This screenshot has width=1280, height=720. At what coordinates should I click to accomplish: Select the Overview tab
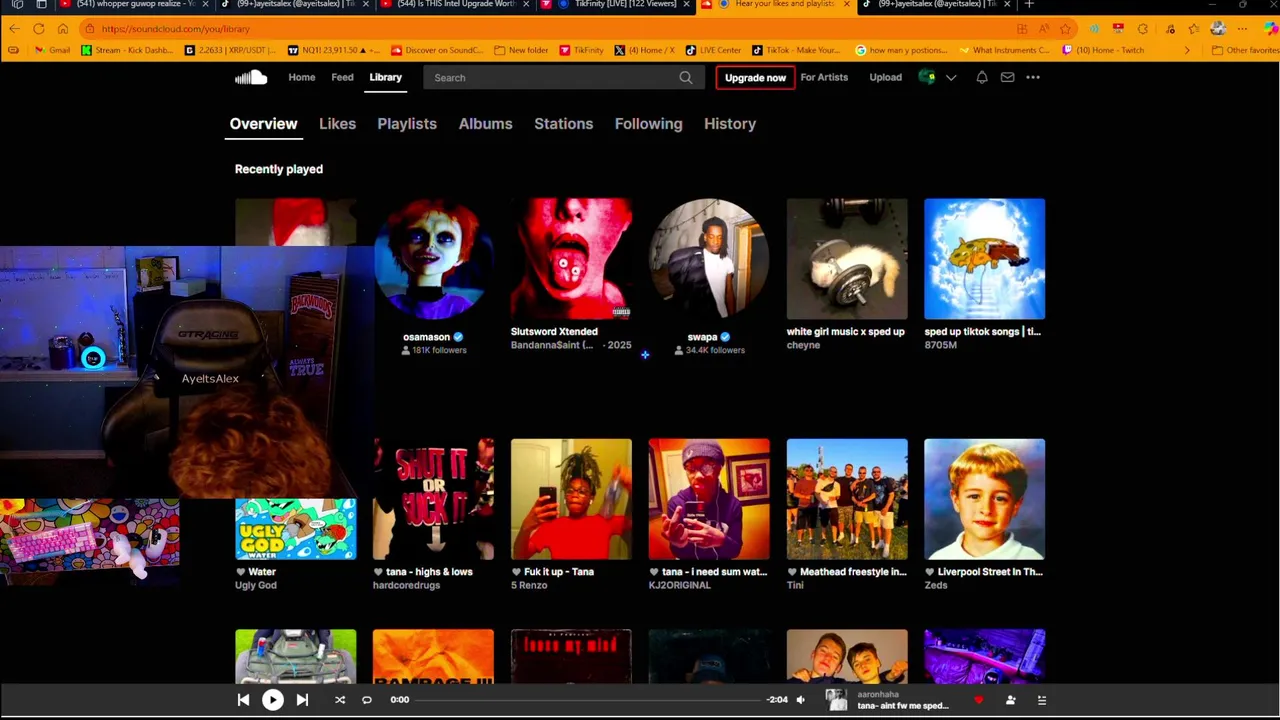tap(263, 124)
